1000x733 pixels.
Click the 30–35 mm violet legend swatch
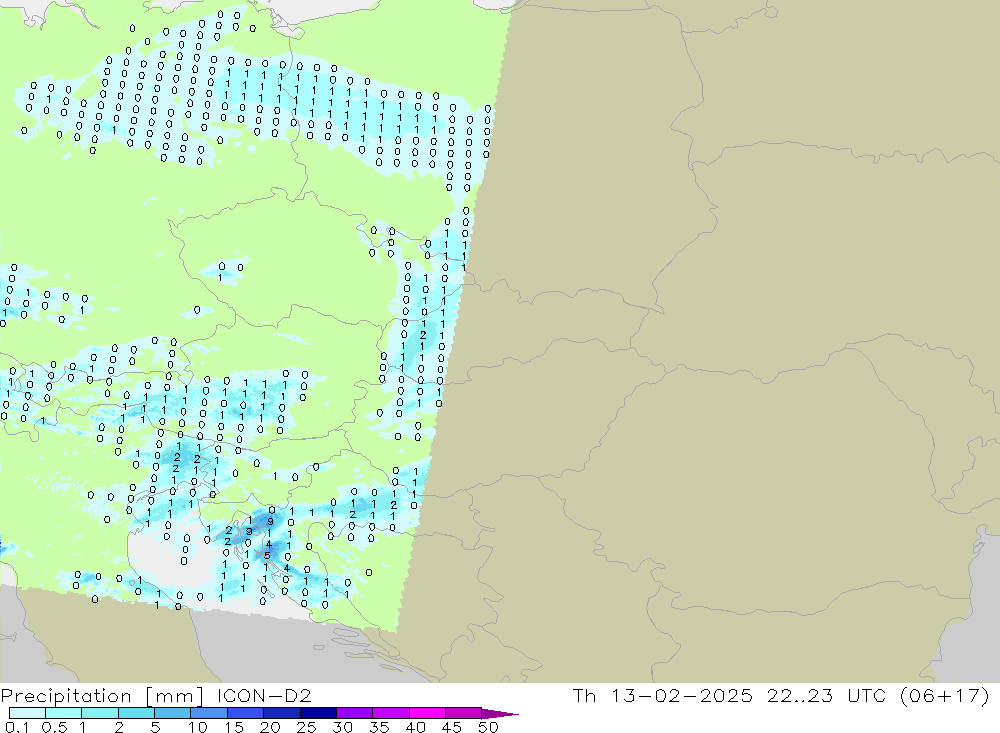355,713
